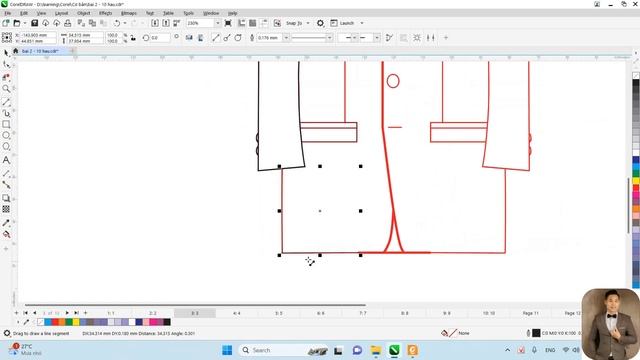Select the Crop tool in the toolbox
The height and width of the screenshot is (360, 640).
click(x=6, y=78)
